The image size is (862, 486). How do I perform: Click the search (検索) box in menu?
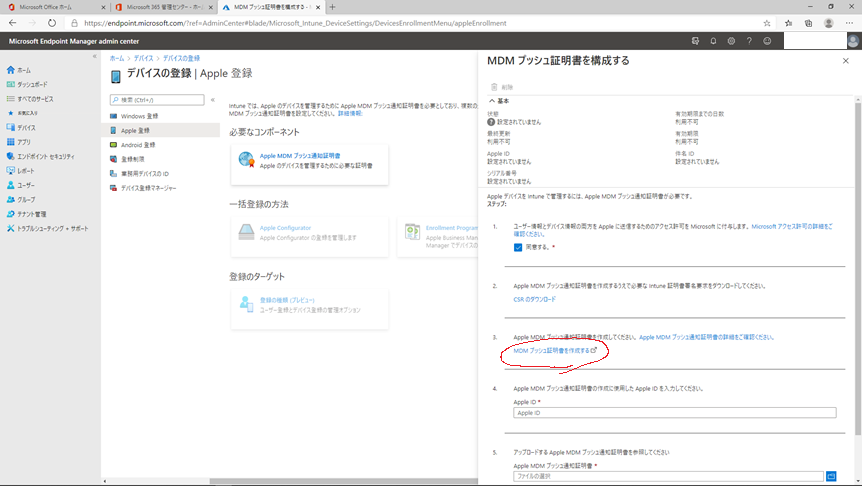[x=157, y=100]
